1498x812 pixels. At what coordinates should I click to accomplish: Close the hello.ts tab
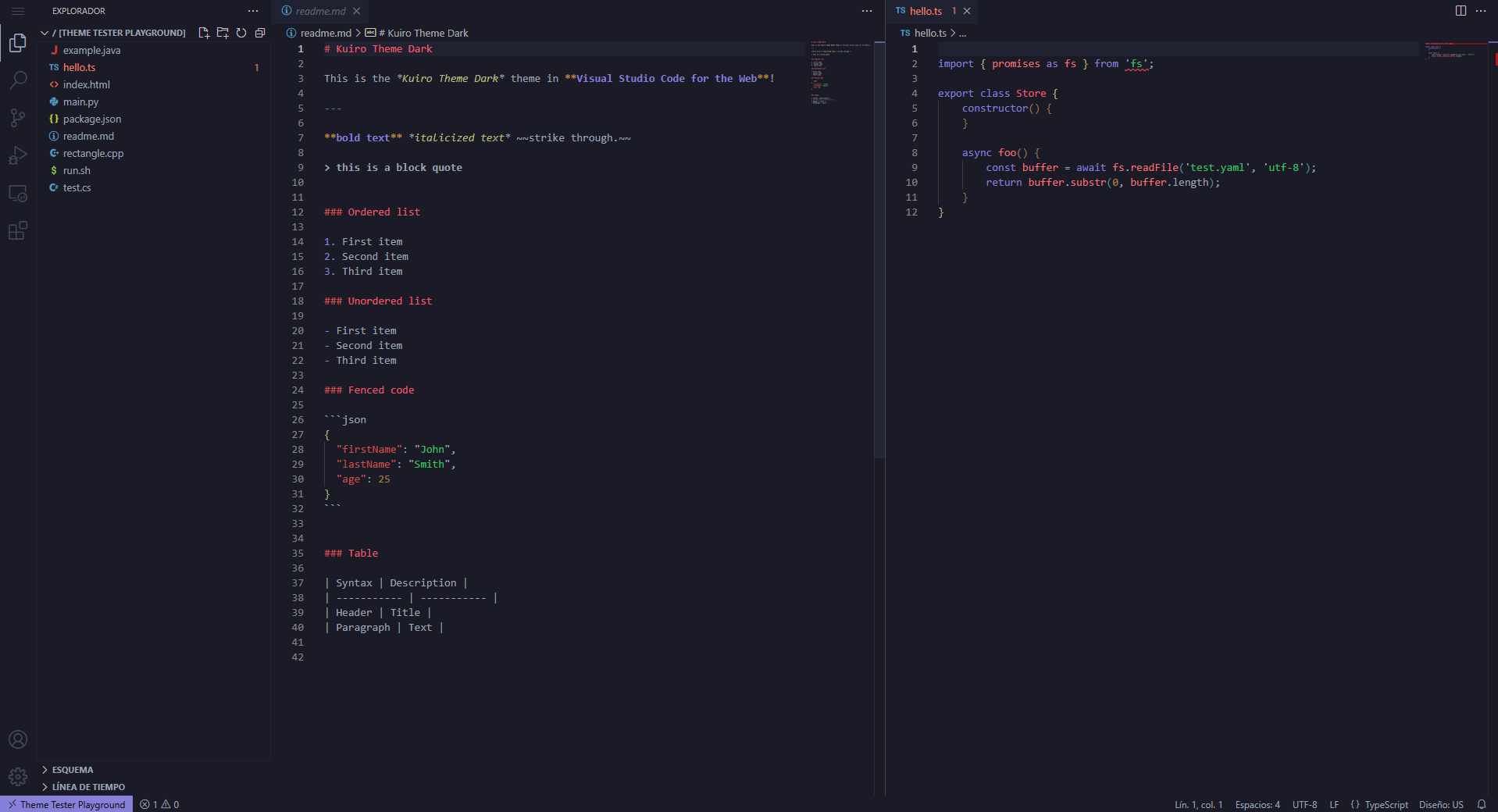click(967, 11)
